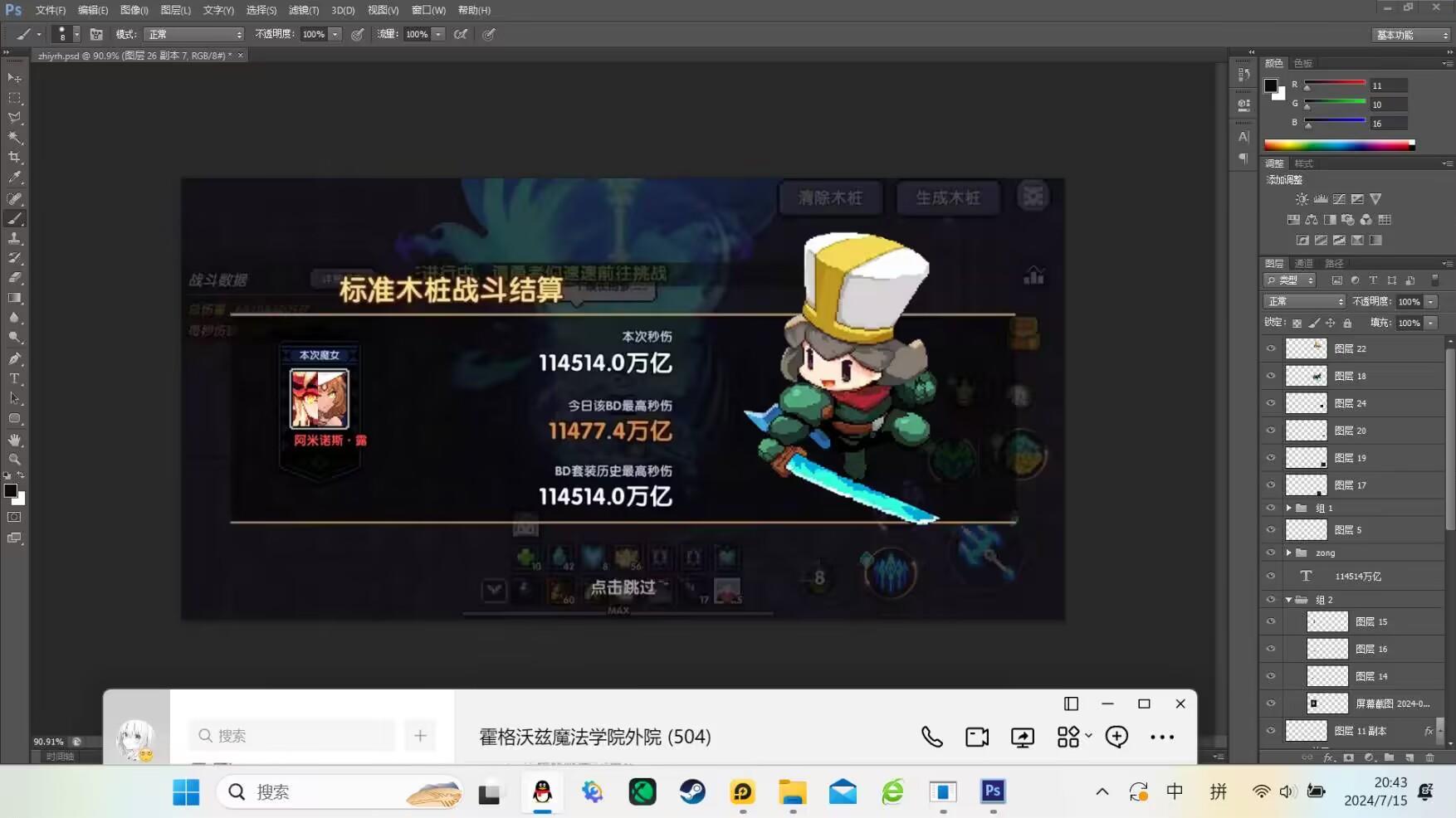This screenshot has height=818, width=1456.
Task: Open the brush mode 正常 dropdown
Action: pos(193,34)
